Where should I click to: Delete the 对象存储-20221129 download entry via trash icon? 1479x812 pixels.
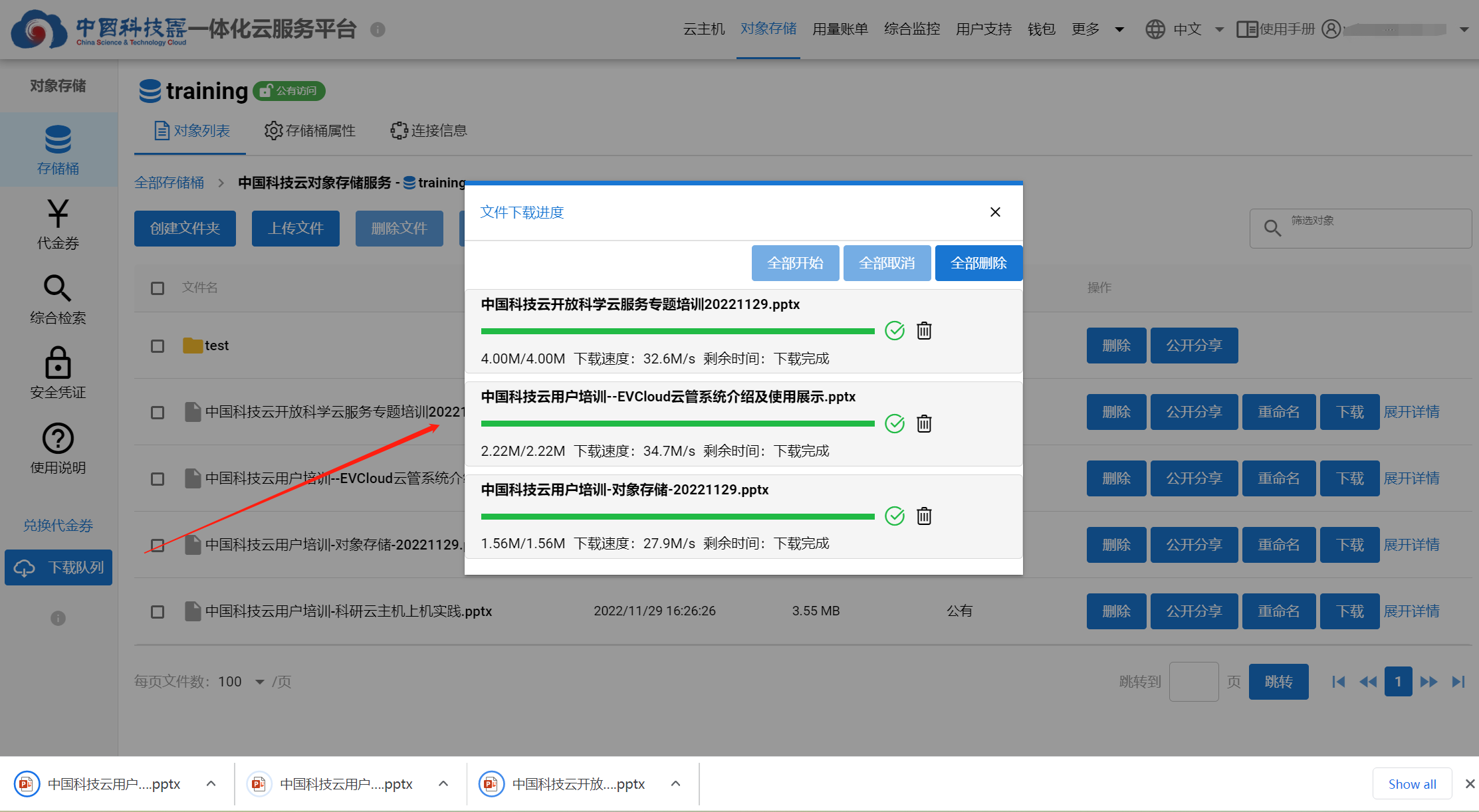(x=924, y=516)
